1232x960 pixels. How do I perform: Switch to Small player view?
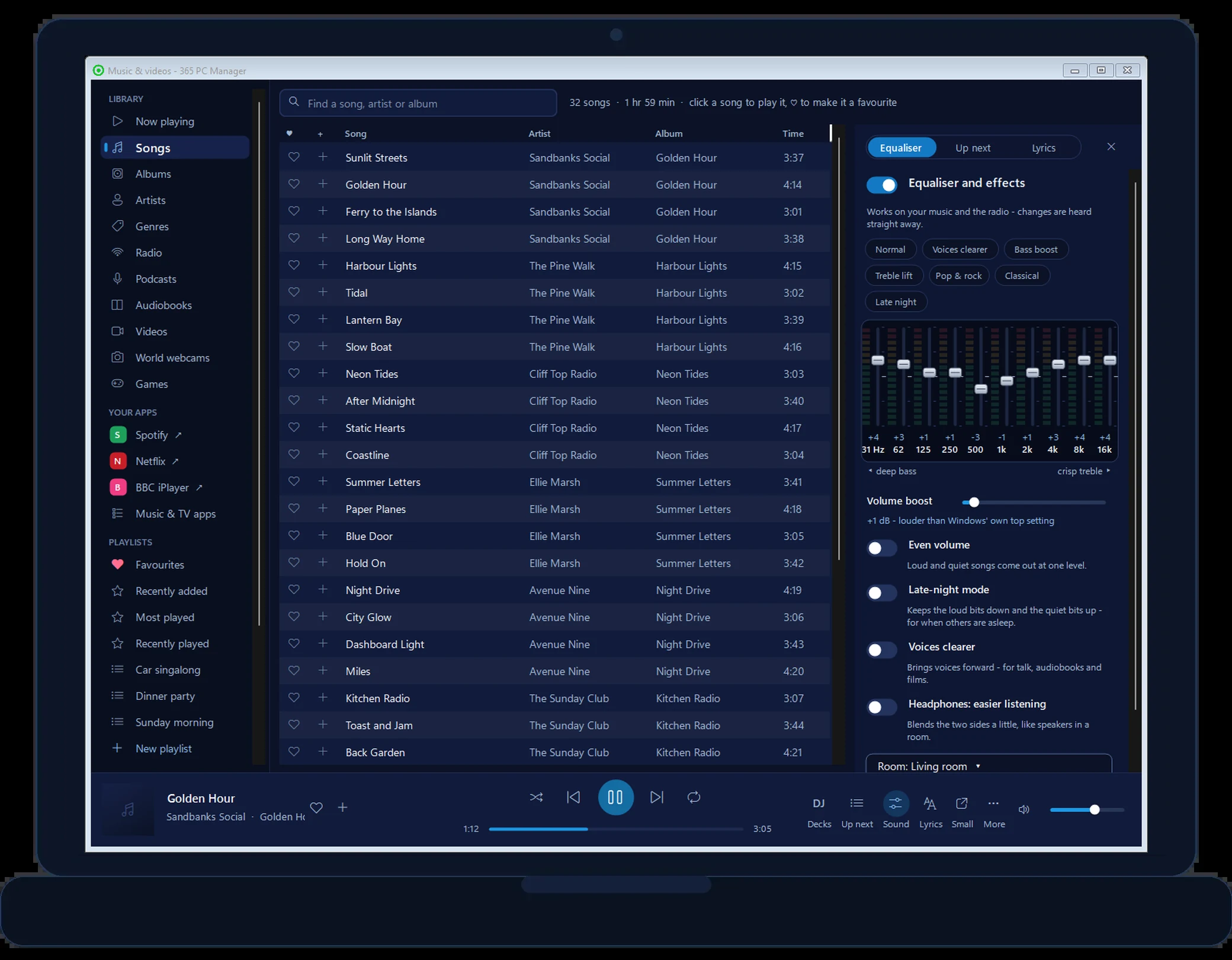pyautogui.click(x=962, y=812)
